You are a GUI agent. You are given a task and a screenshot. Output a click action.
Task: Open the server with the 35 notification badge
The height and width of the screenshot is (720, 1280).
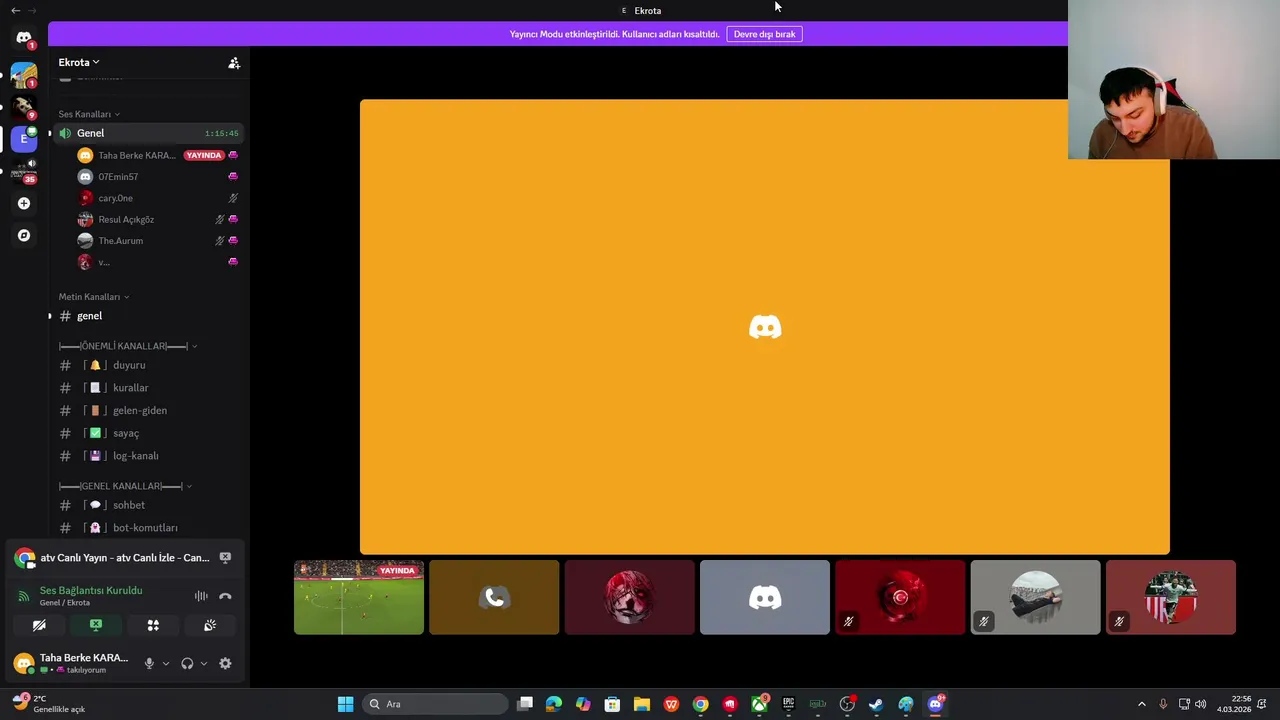(x=24, y=171)
